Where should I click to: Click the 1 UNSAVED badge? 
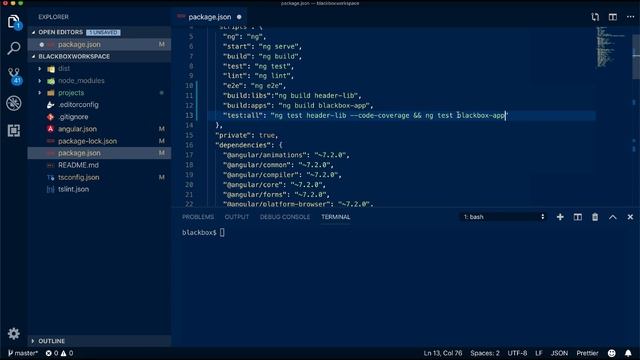103,32
